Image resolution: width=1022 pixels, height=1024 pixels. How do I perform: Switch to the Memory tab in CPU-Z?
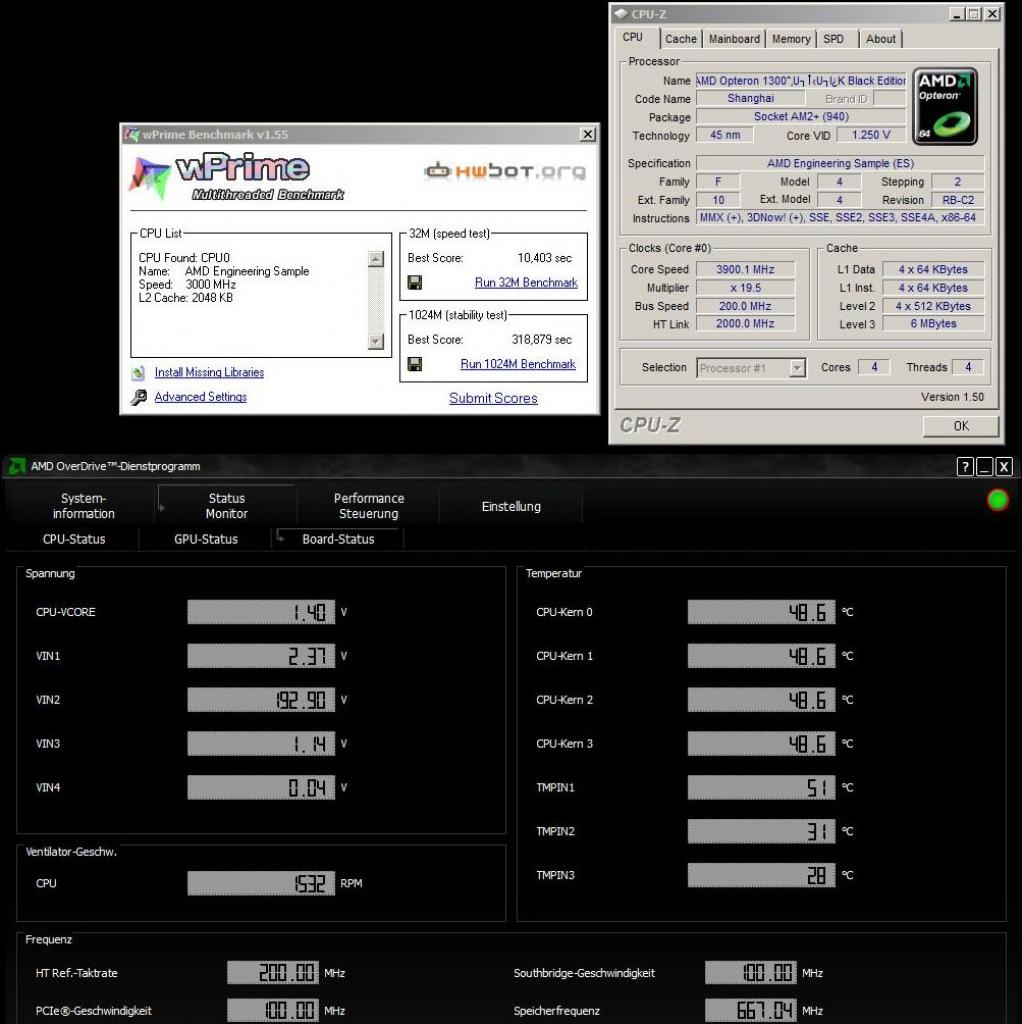coord(791,39)
